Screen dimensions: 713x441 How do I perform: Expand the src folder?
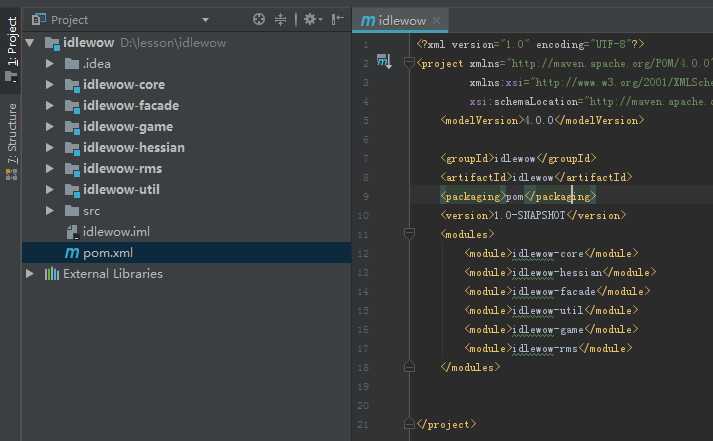tap(50, 210)
